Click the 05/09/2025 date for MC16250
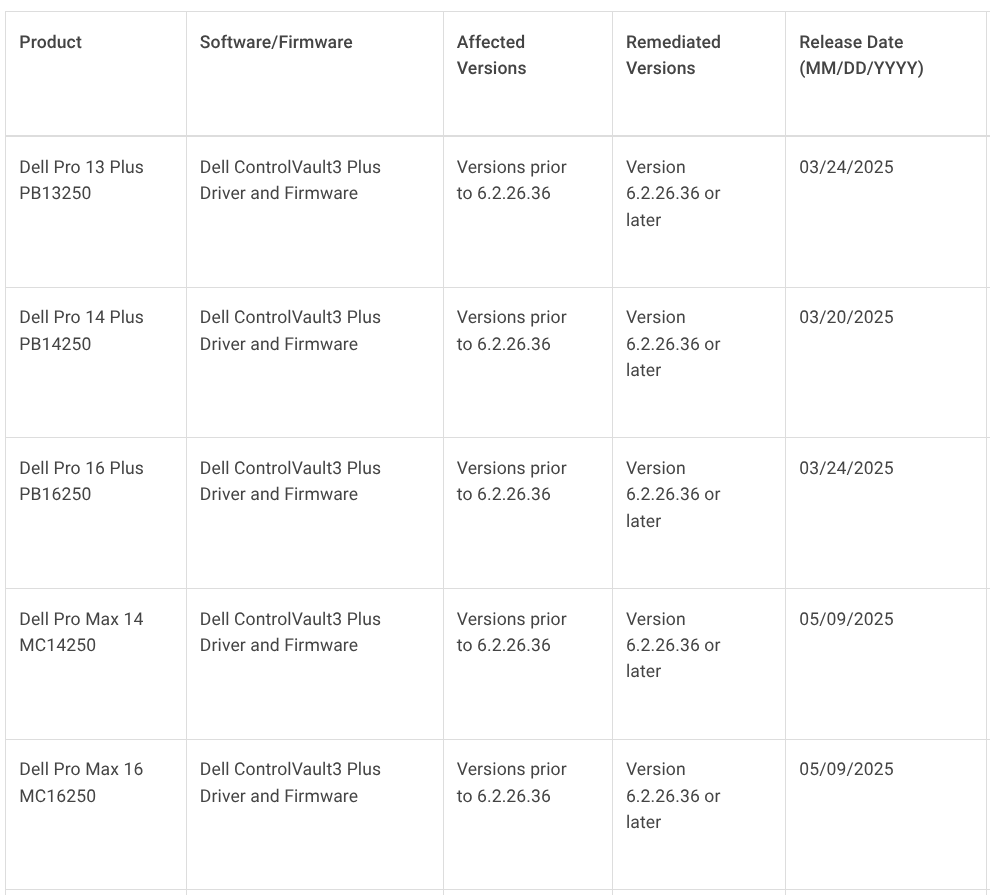This screenshot has height=895, width=990. 846,769
